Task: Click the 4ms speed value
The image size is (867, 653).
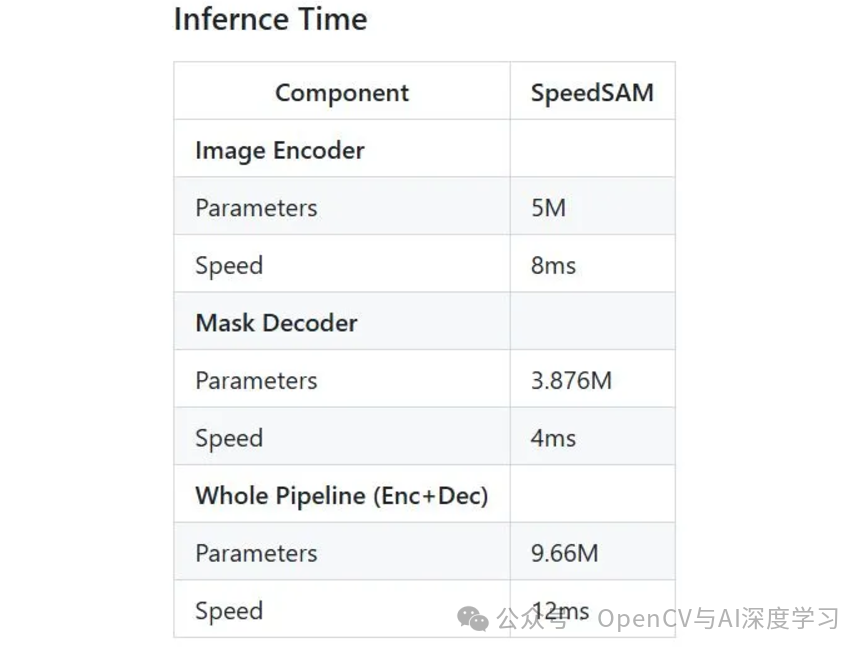Action: [554, 439]
